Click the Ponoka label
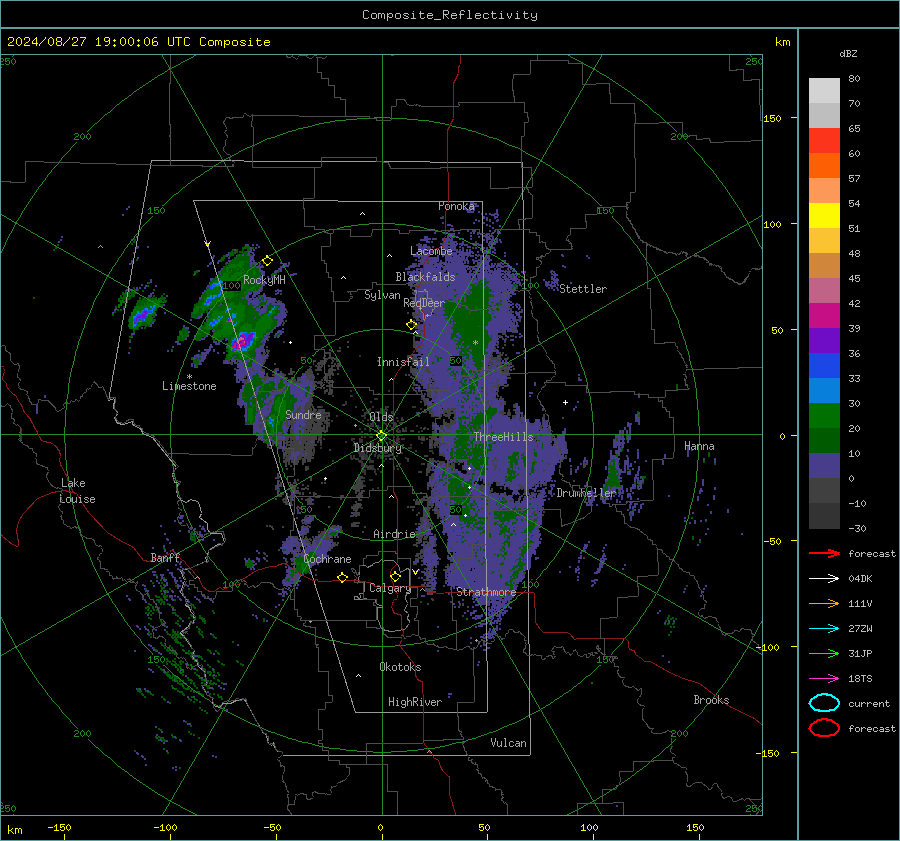 coord(456,206)
